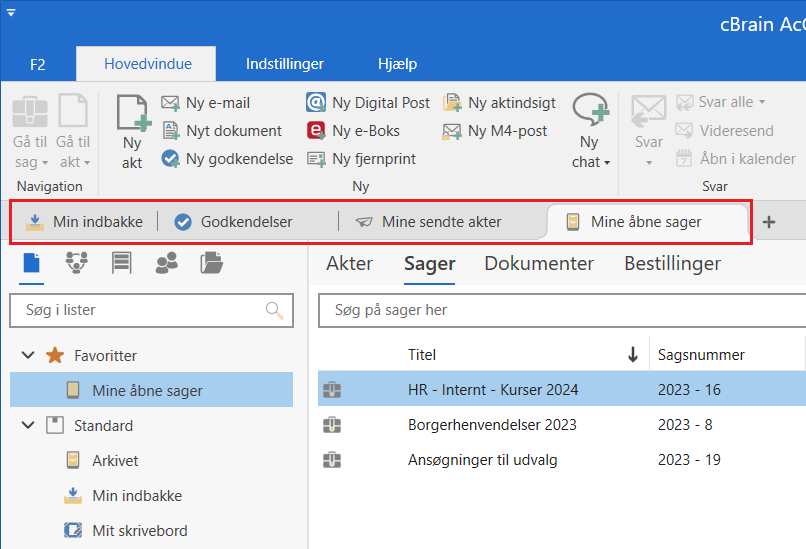Switch to the Godkendelser list tab
Image resolution: width=806 pixels, height=549 pixels.
click(233, 222)
